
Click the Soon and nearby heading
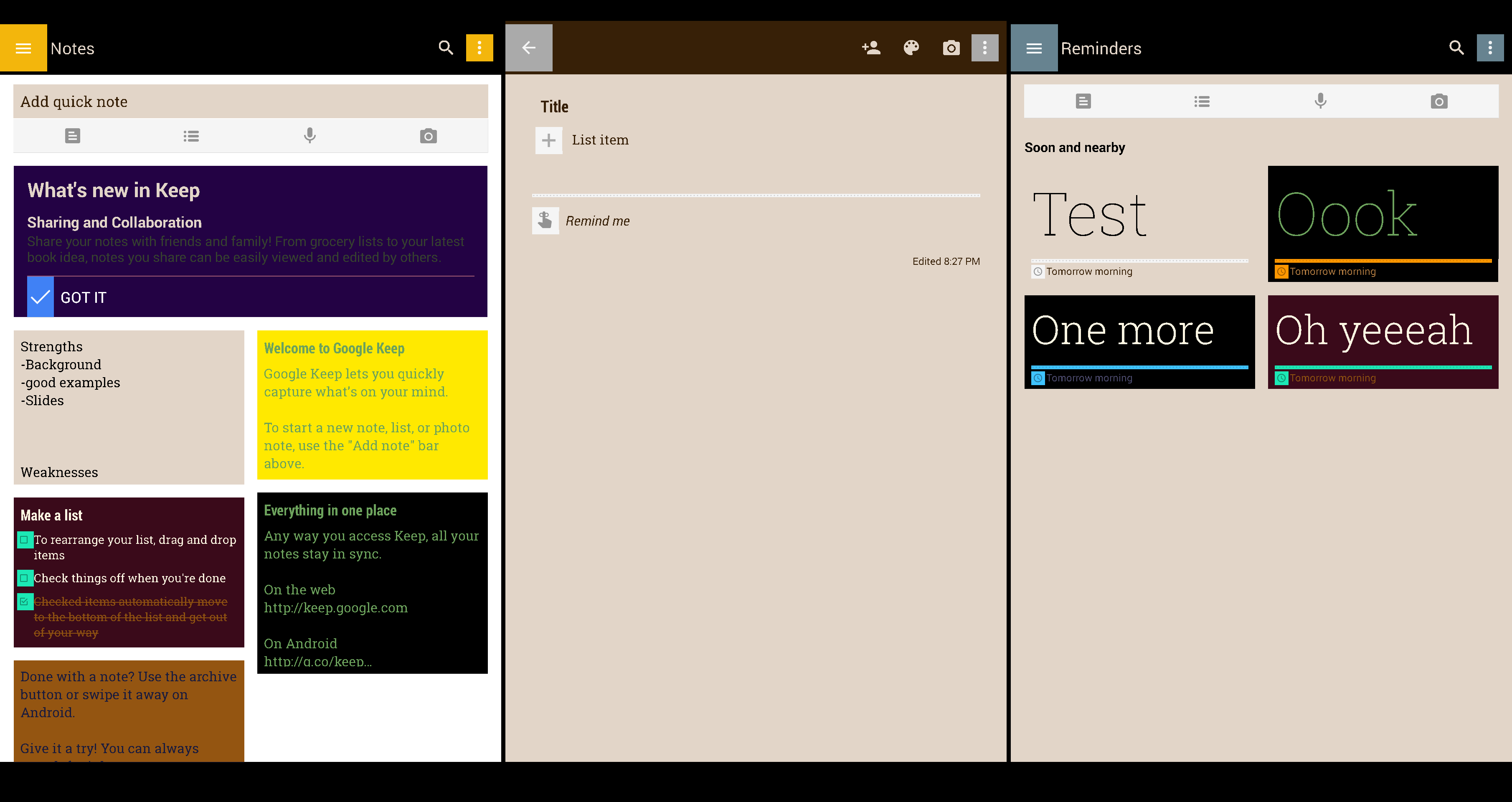point(1075,147)
